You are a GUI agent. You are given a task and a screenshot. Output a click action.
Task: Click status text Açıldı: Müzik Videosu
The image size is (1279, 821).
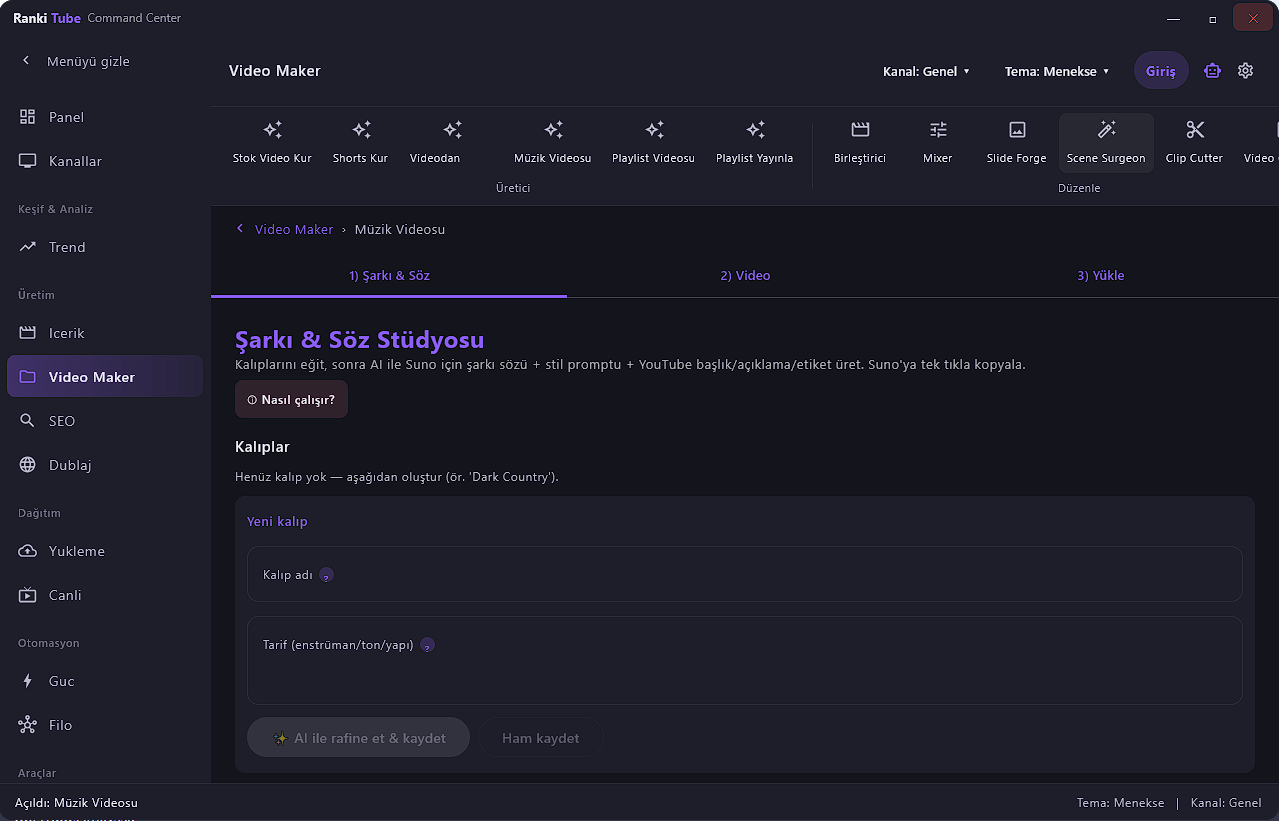tap(76, 803)
